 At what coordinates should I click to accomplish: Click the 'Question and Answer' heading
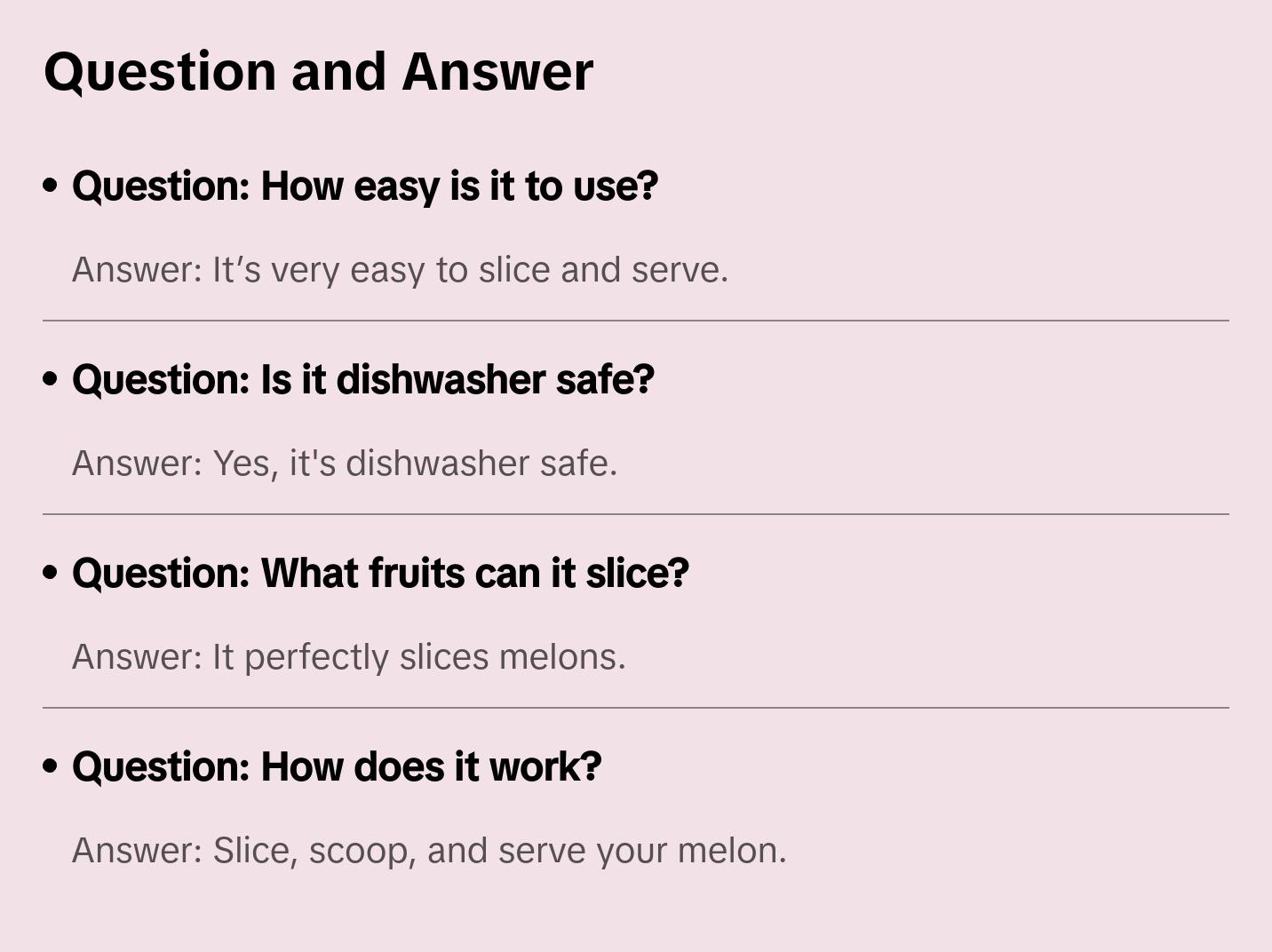318,71
